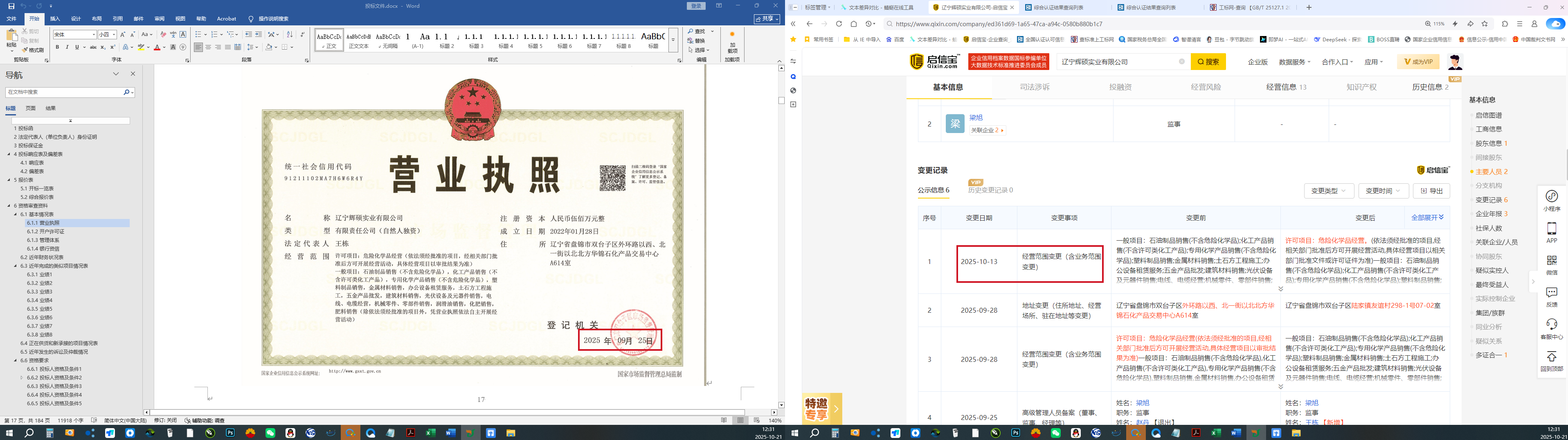Apply superscript formatting in Word
The image size is (1568, 440).
click(112, 47)
